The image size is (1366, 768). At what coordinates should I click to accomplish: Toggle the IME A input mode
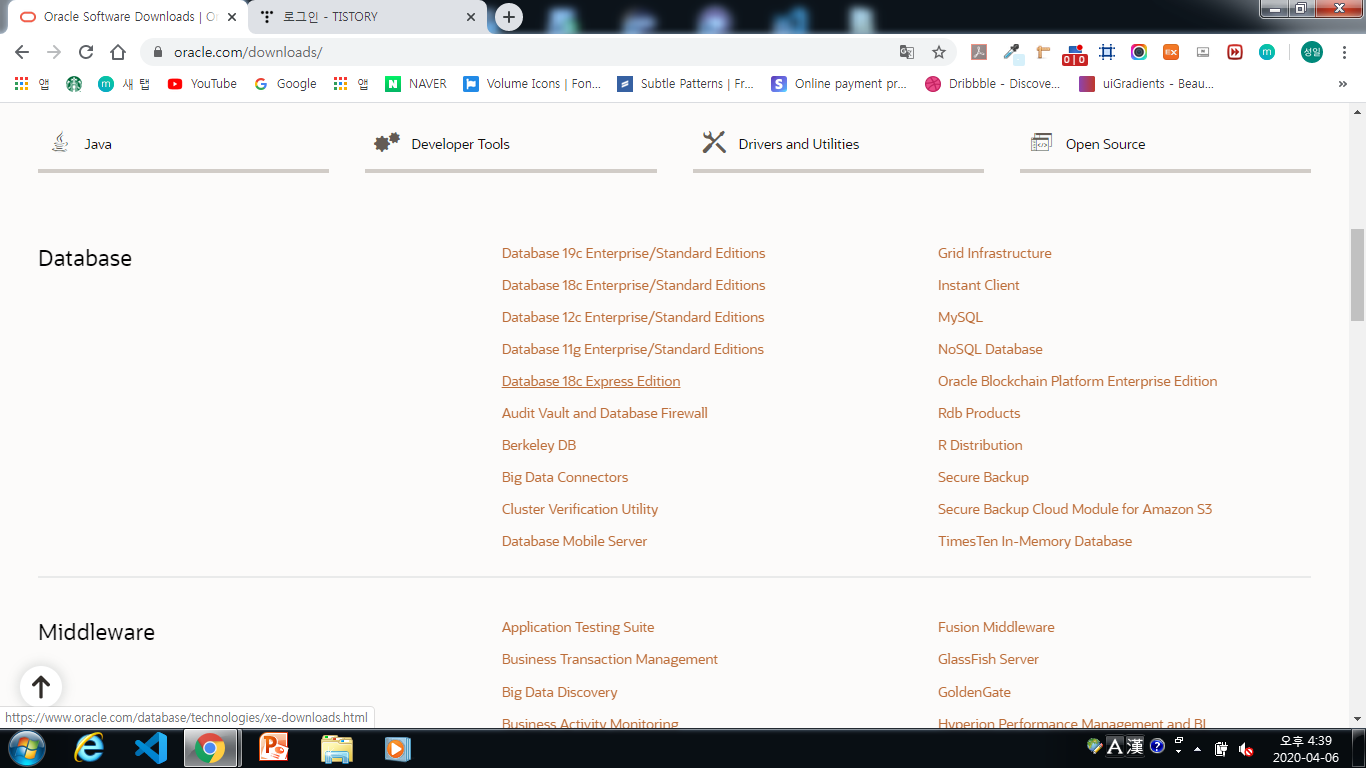pyautogui.click(x=1115, y=746)
